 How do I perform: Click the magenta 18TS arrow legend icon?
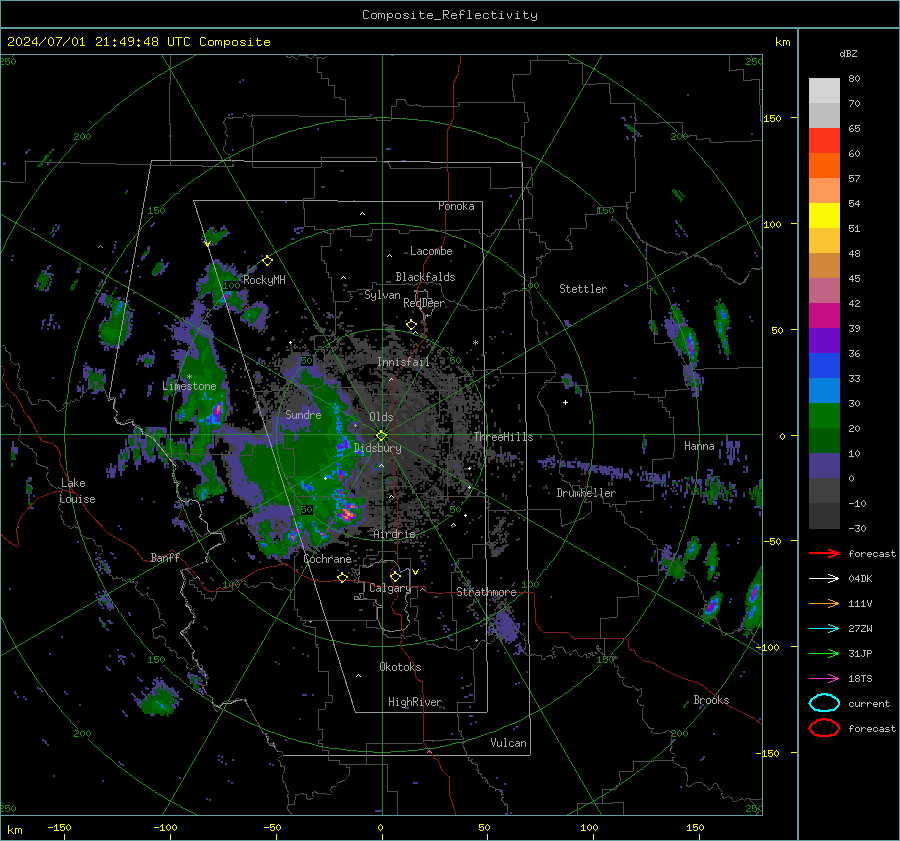pos(824,678)
